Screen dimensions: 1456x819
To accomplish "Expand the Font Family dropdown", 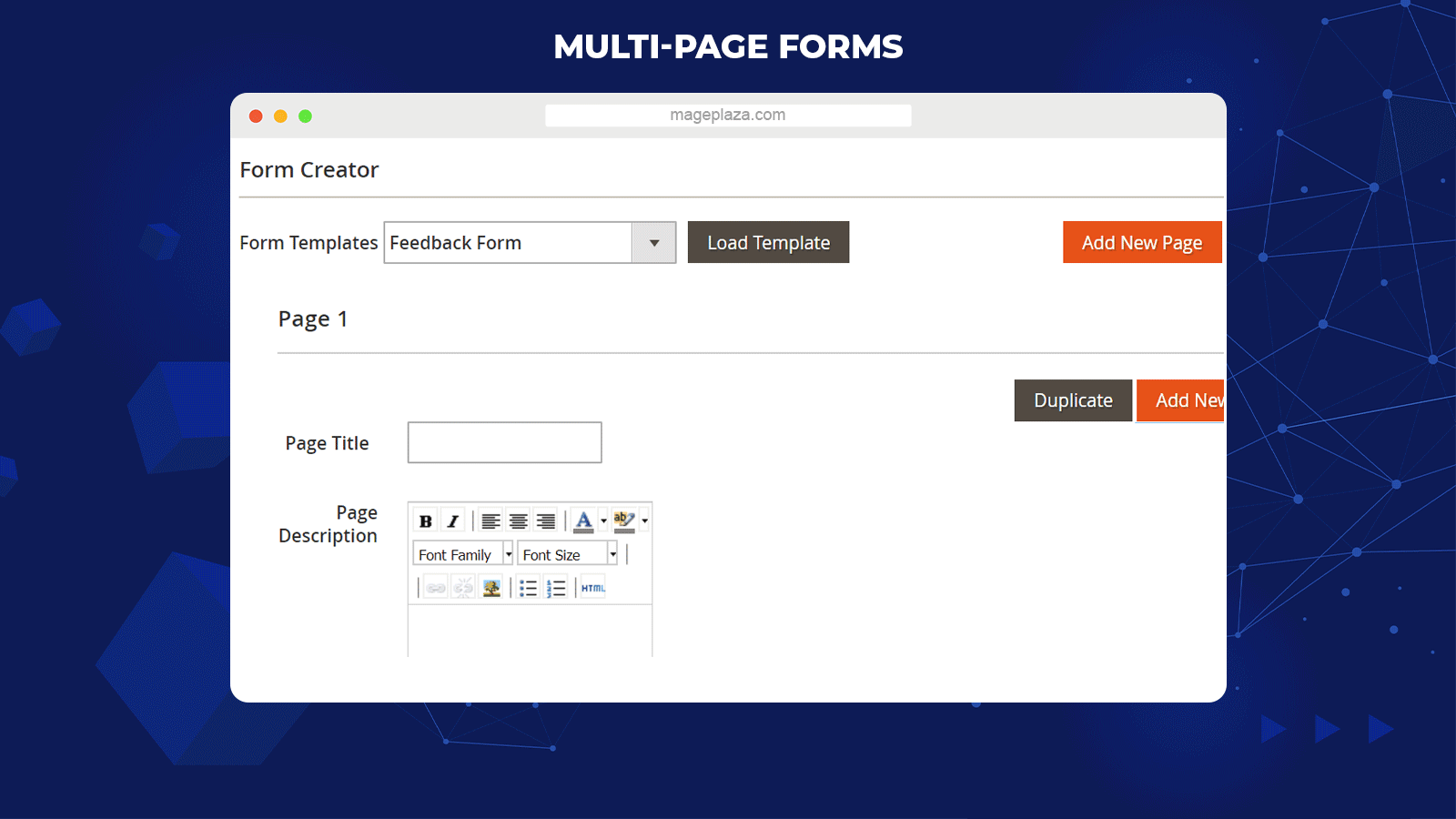I will pos(508,554).
